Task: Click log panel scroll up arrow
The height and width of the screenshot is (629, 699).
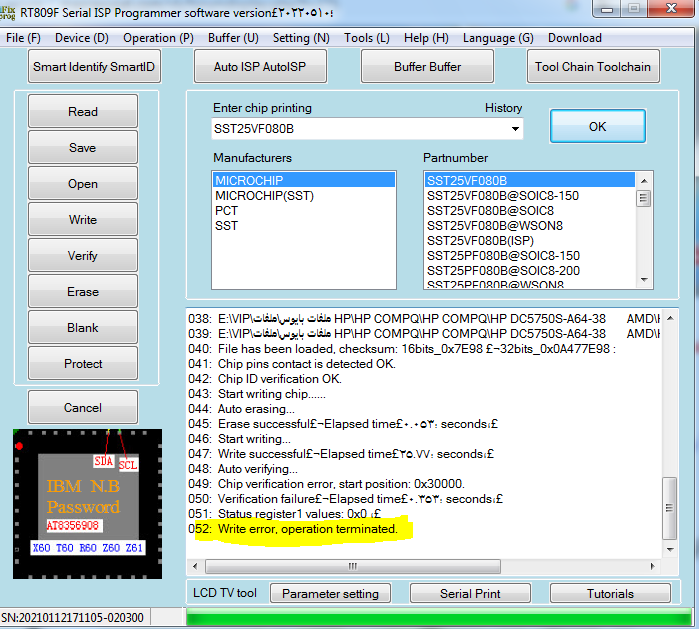Action: tap(670, 318)
